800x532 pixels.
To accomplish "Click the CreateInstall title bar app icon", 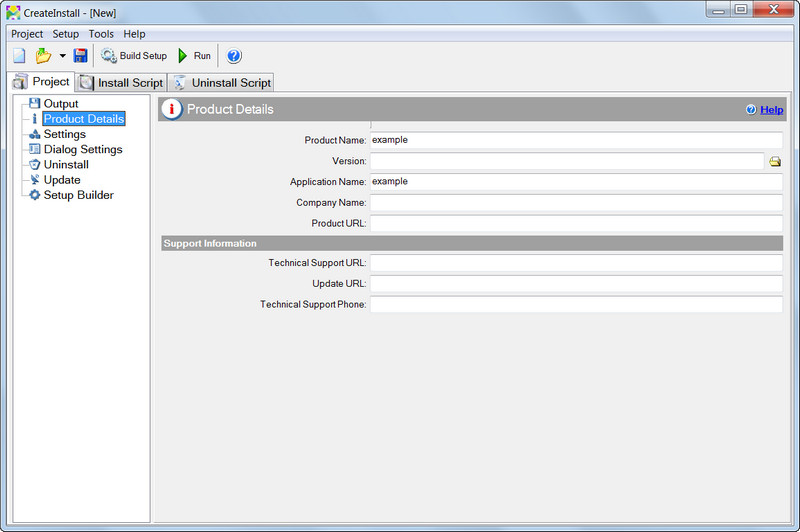I will [13, 13].
